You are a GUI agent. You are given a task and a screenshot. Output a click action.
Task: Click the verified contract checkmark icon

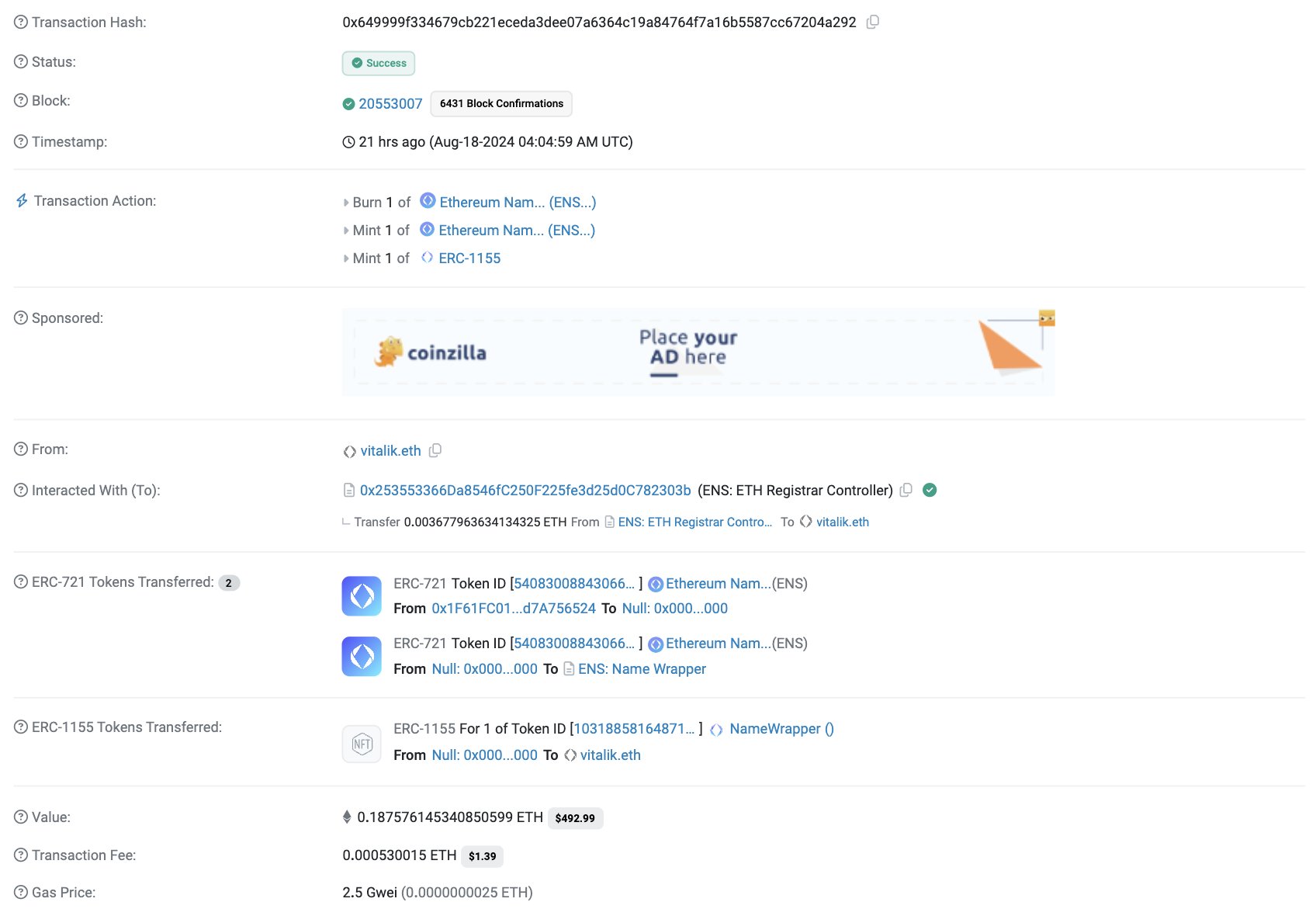(x=930, y=490)
